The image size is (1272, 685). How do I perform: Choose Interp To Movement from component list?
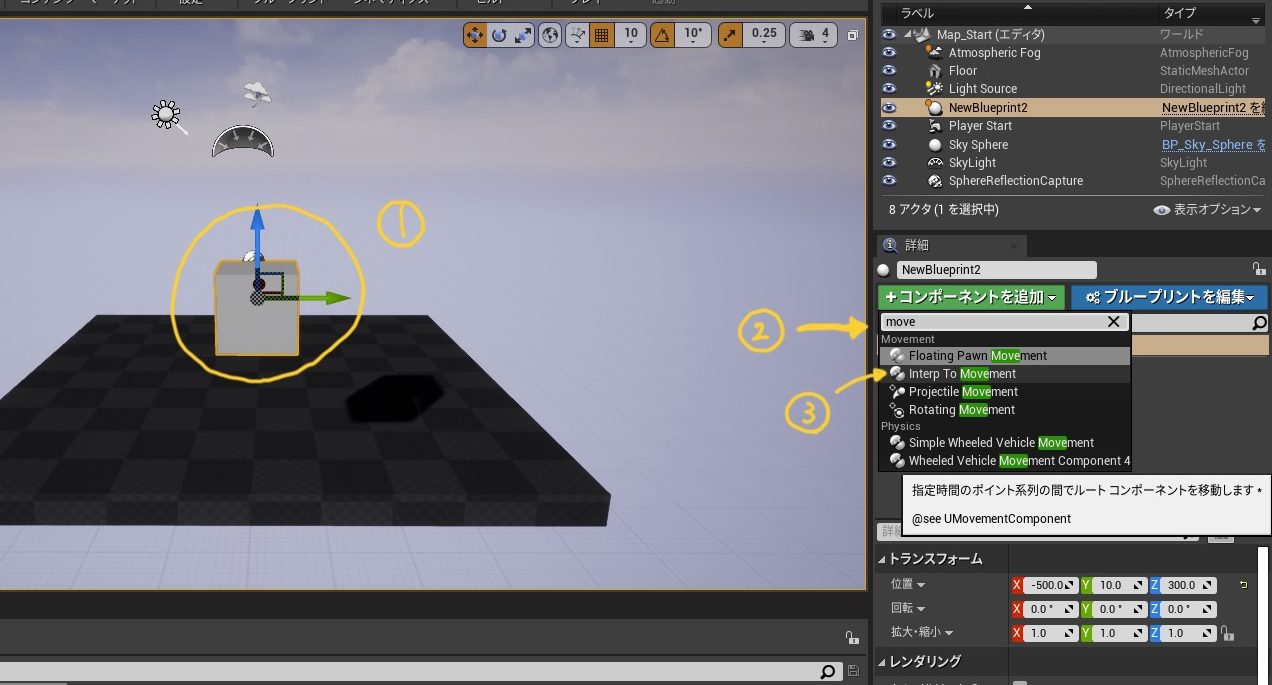[x=961, y=374]
